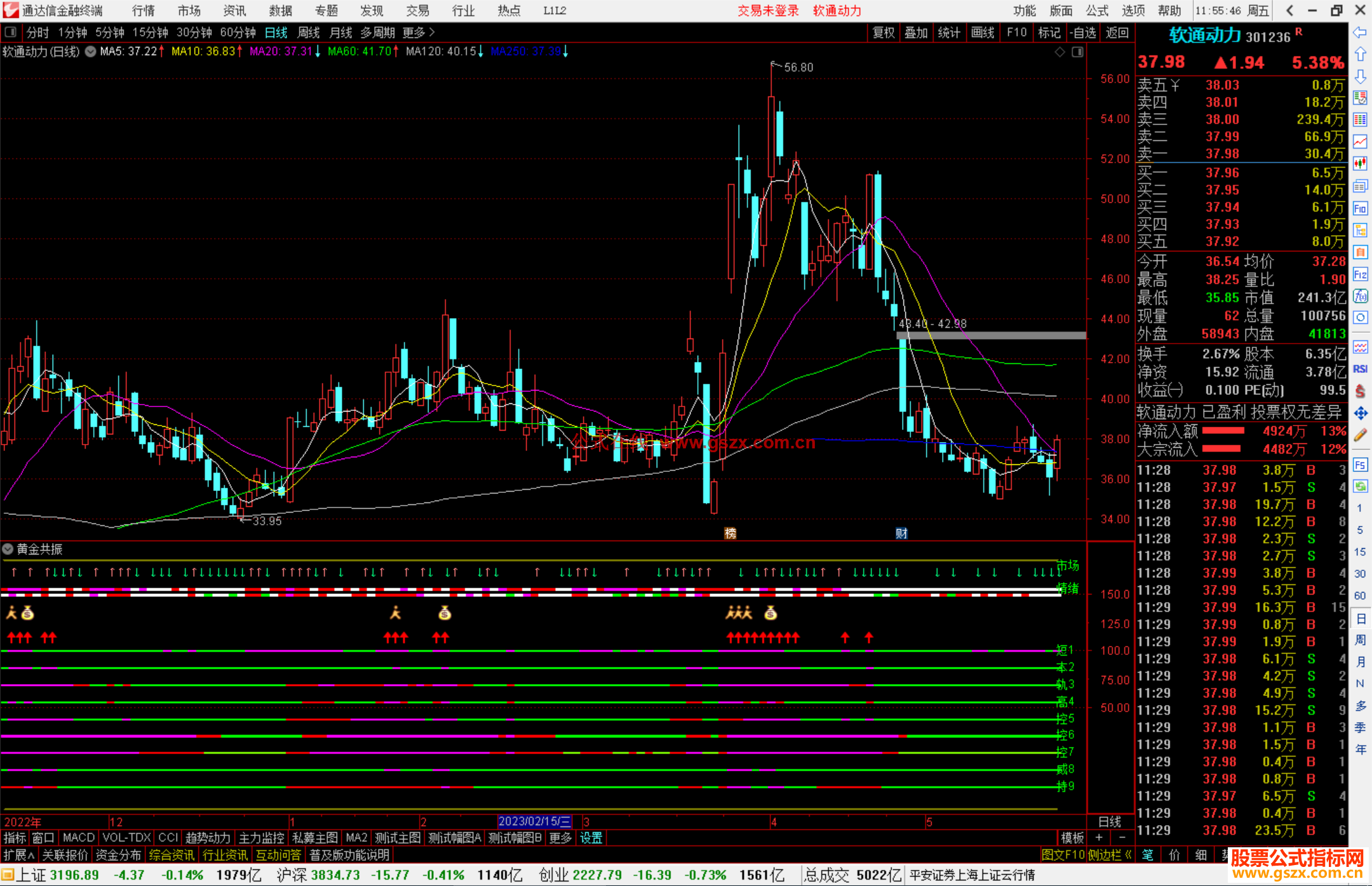The image size is (1372, 886).
Task: Click the 复权 button above the chart
Action: coord(883,32)
